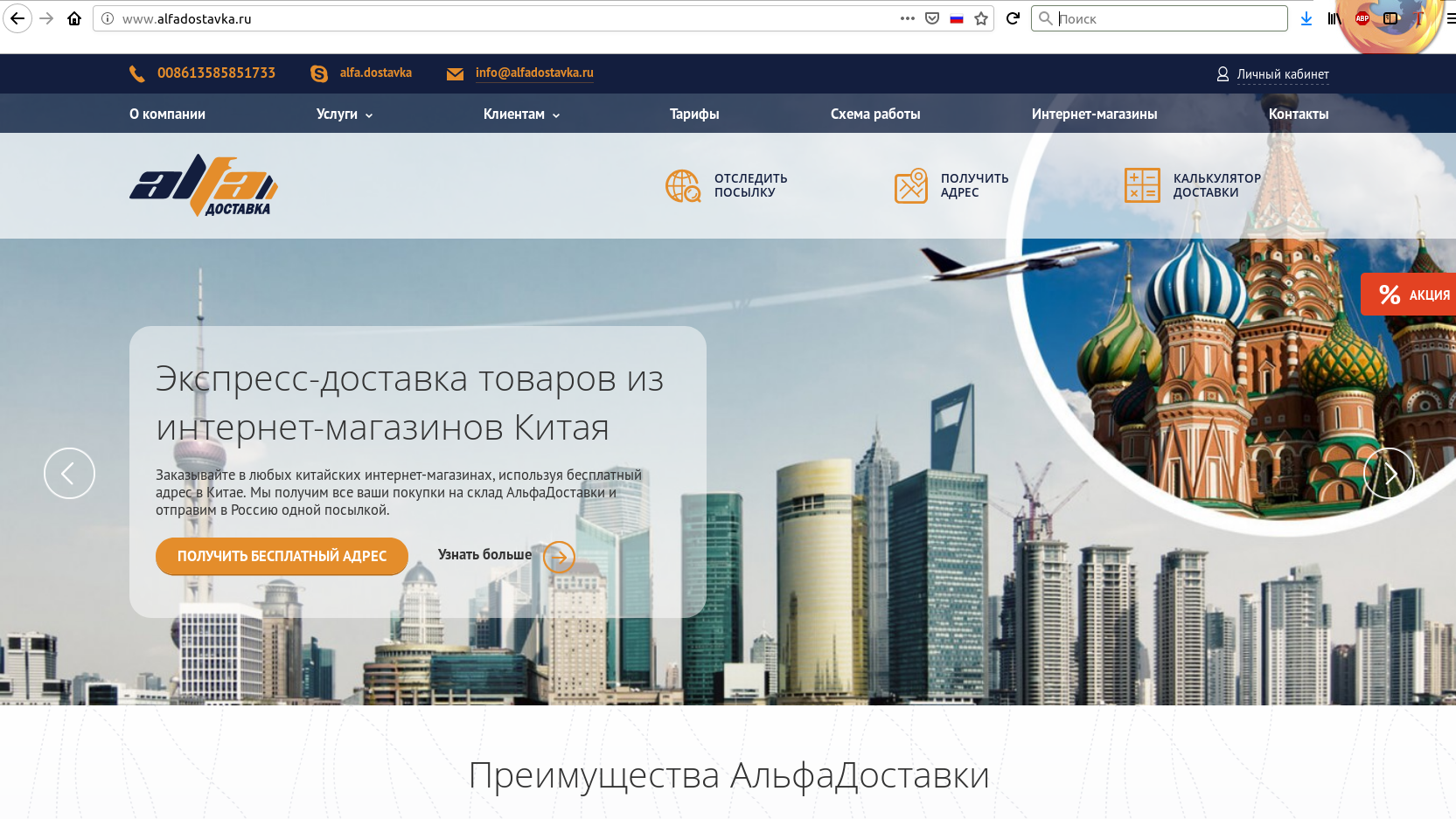Click the user profile icon for Личный кабинет

[x=1223, y=74]
